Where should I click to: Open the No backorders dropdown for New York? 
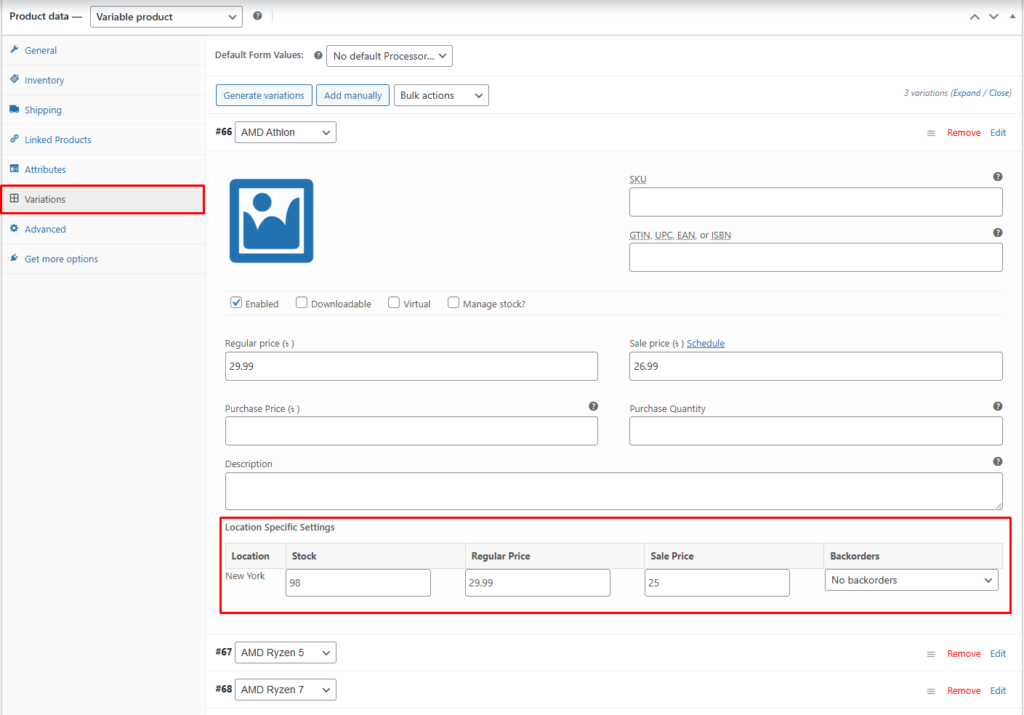[x=911, y=579]
